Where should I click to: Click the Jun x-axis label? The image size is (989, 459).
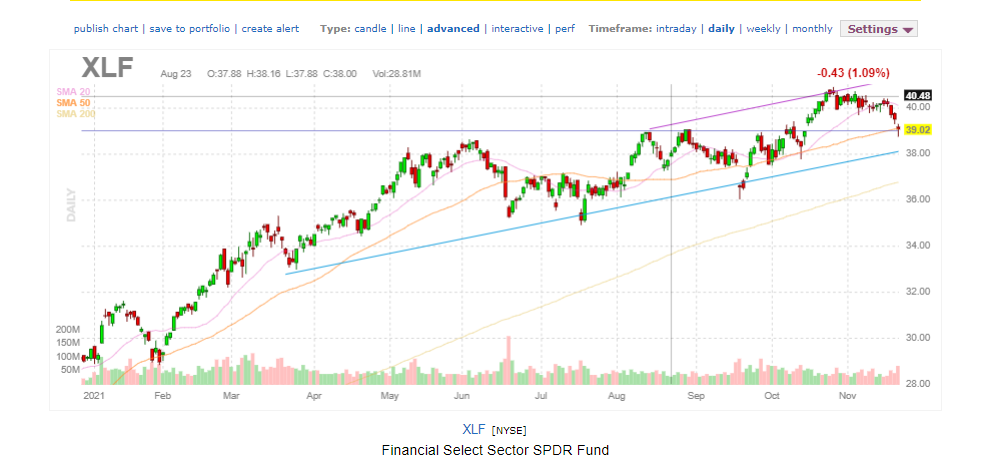point(463,396)
